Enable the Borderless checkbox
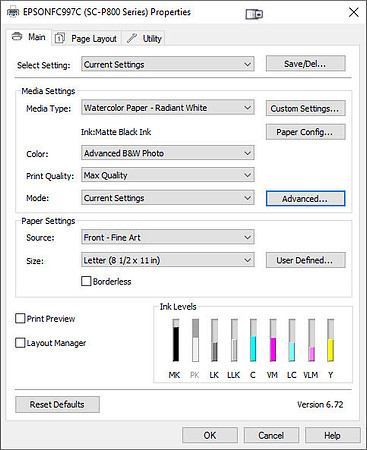Screen dimensions: 367x450 [86, 281]
